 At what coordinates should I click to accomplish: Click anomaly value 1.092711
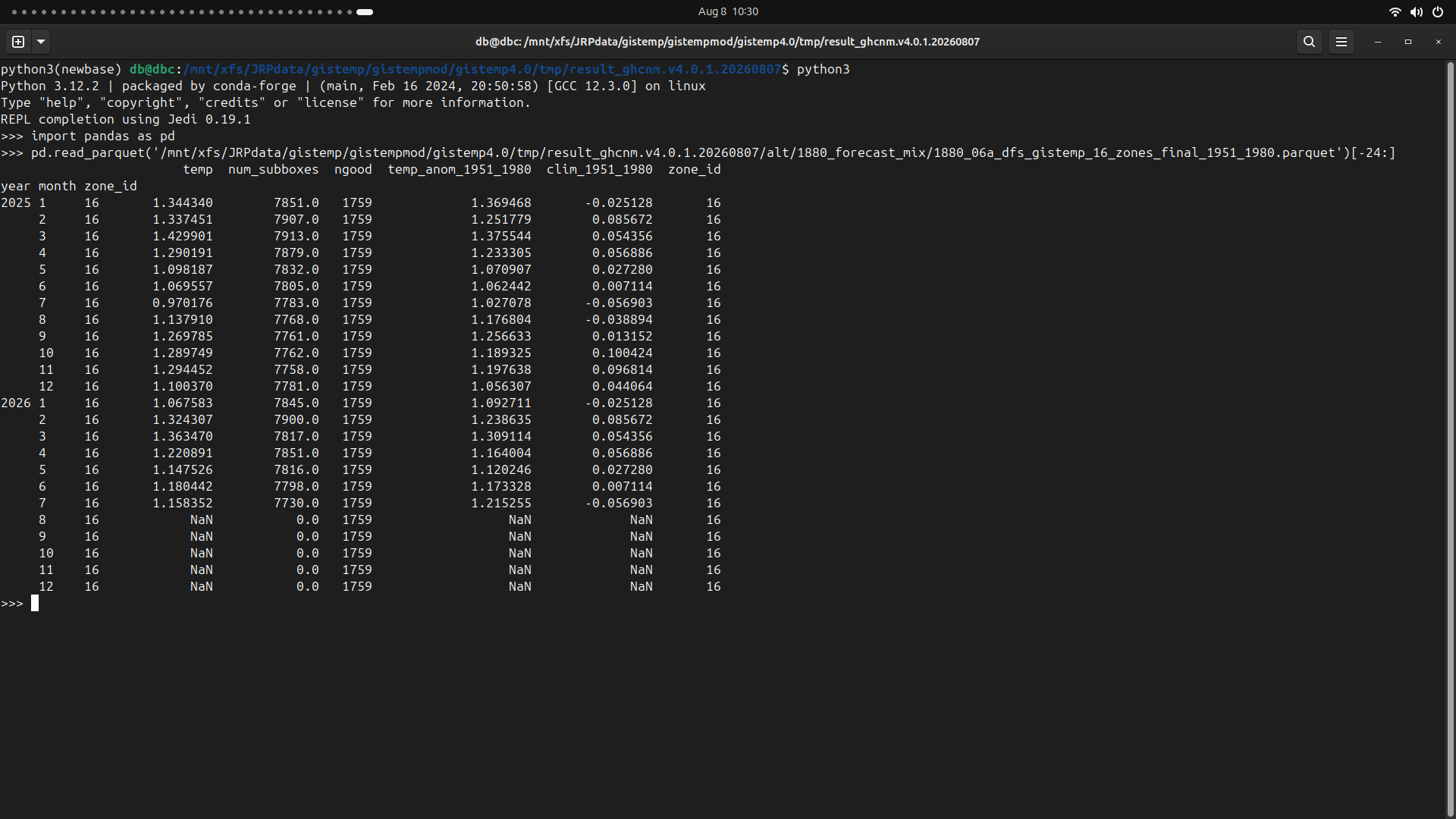click(501, 403)
